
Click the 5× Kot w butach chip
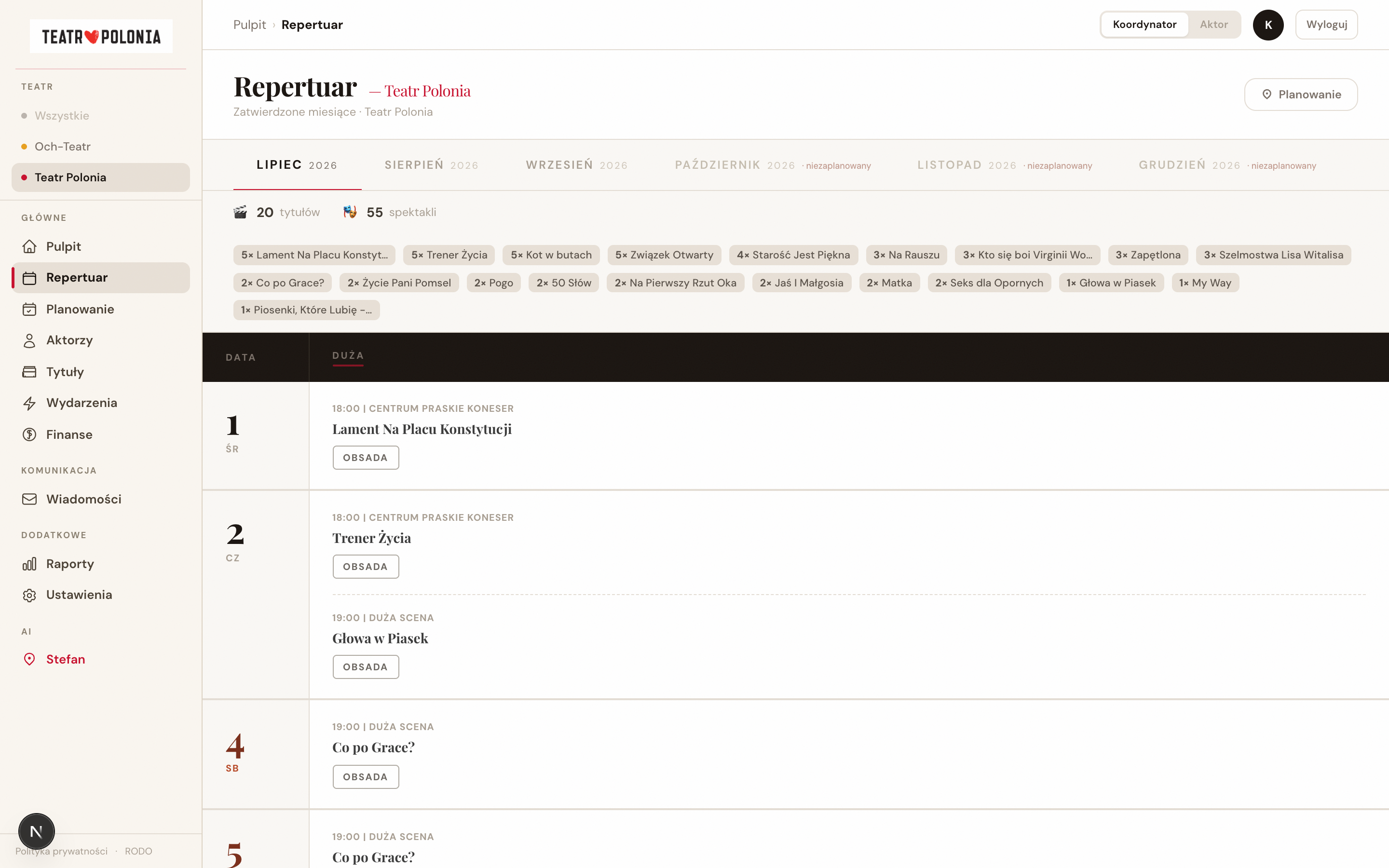click(551, 255)
